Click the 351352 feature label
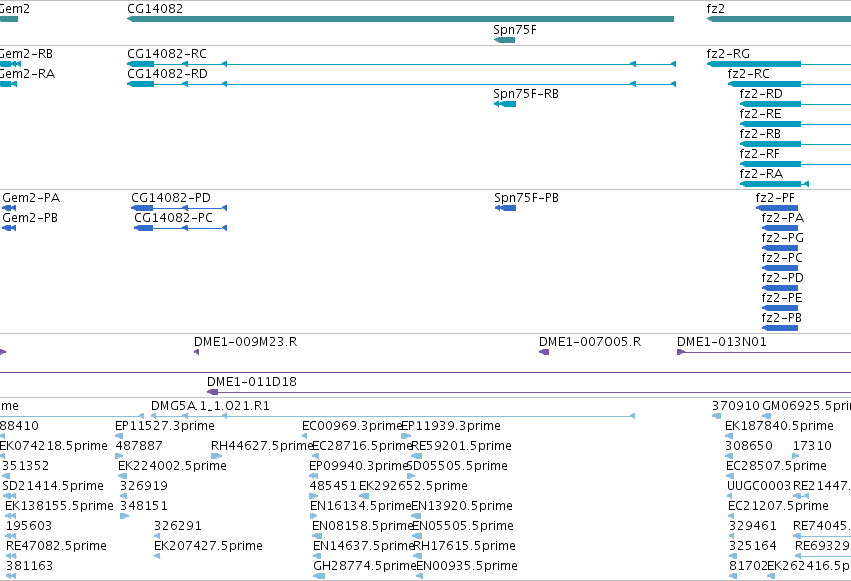The height and width of the screenshot is (581, 851). pyautogui.click(x=26, y=467)
